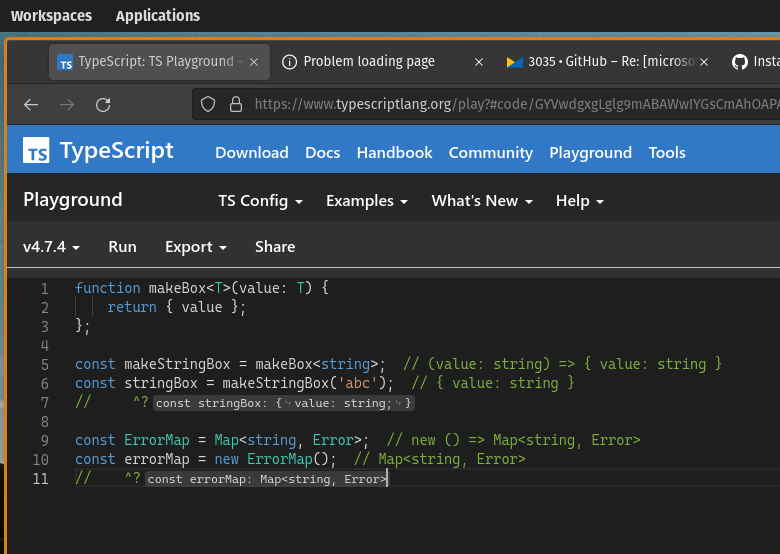The width and height of the screenshot is (780, 554).
Task: Click the browser forward arrow
Action: pyautogui.click(x=67, y=104)
